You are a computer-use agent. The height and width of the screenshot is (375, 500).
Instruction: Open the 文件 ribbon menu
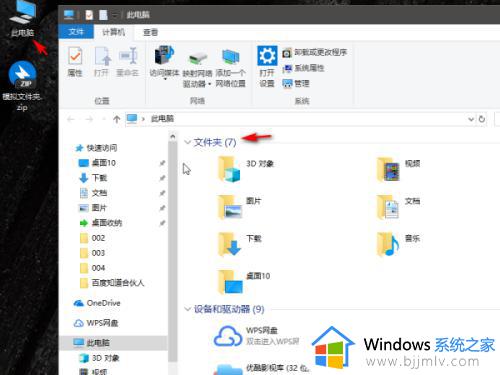[x=76, y=32]
